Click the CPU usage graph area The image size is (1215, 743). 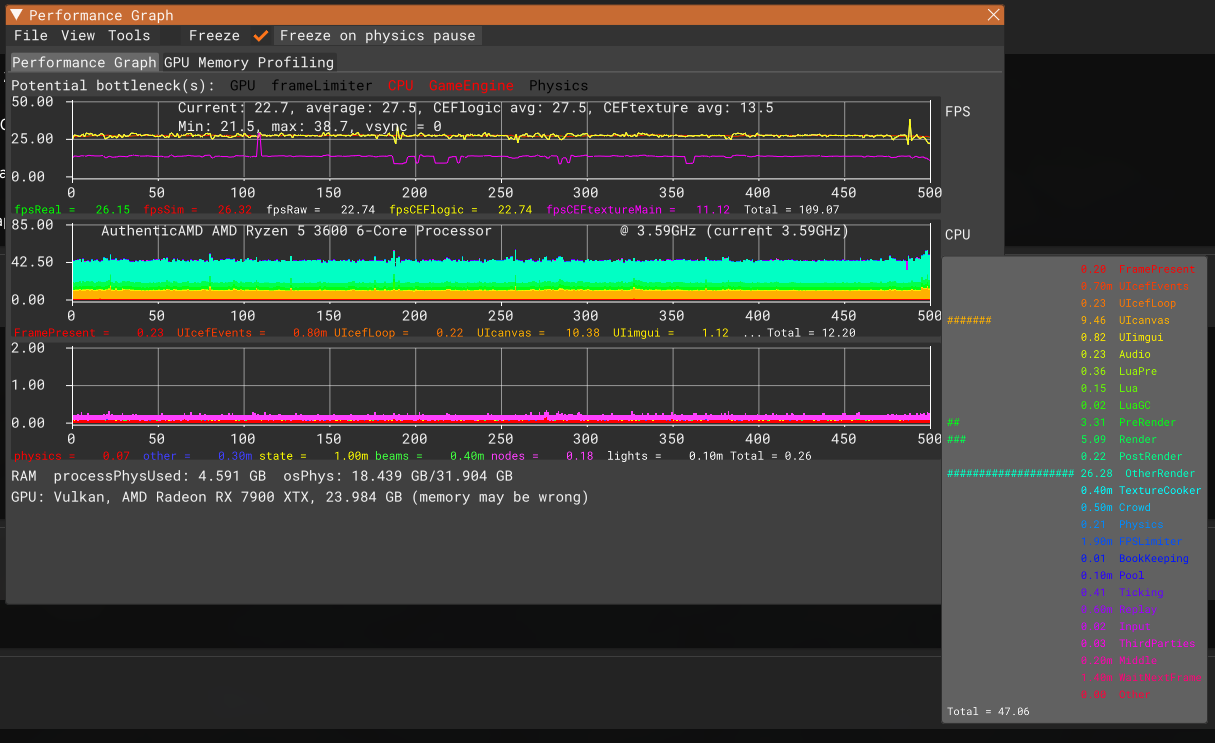click(x=501, y=262)
